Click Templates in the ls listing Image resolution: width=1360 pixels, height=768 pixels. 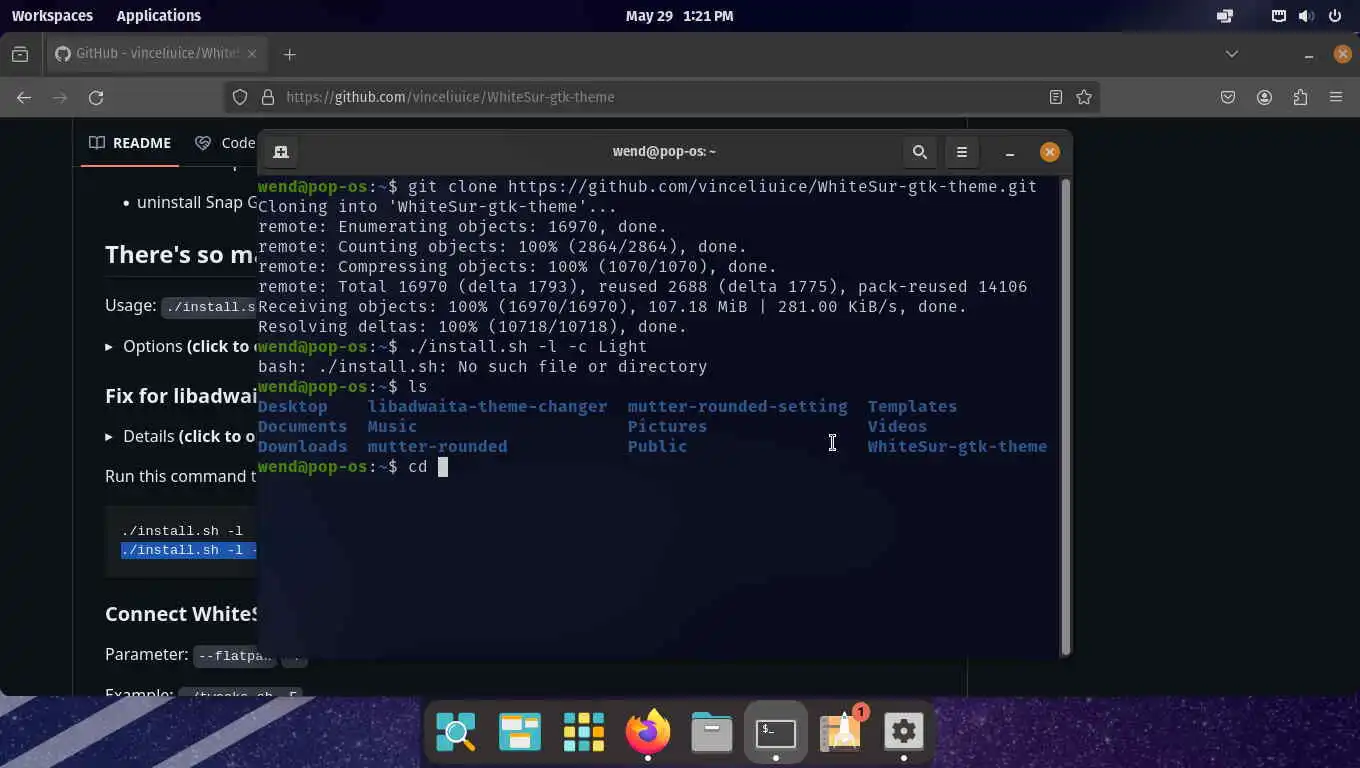912,406
